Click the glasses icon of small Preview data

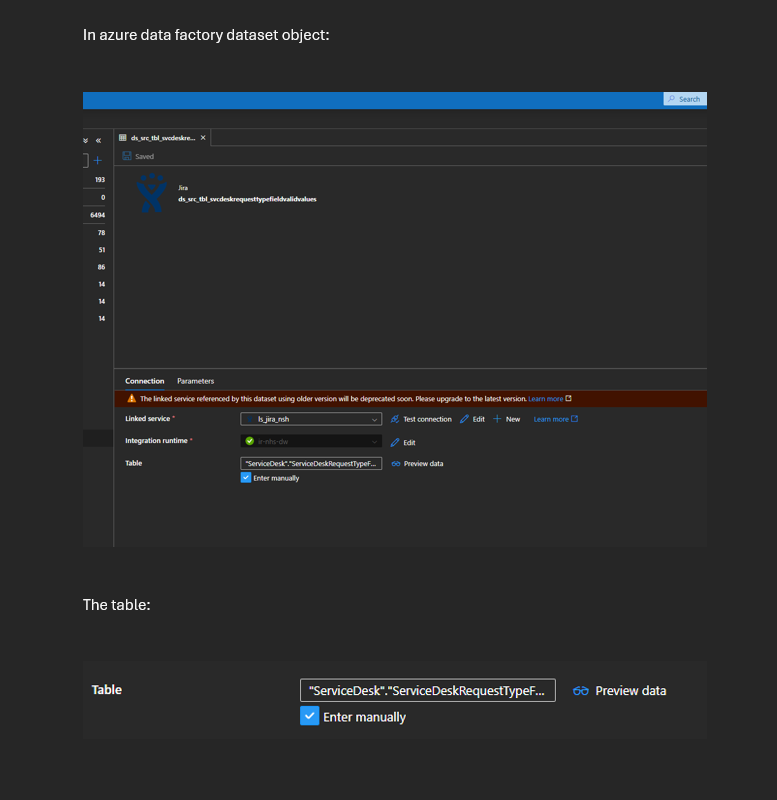tap(396, 464)
